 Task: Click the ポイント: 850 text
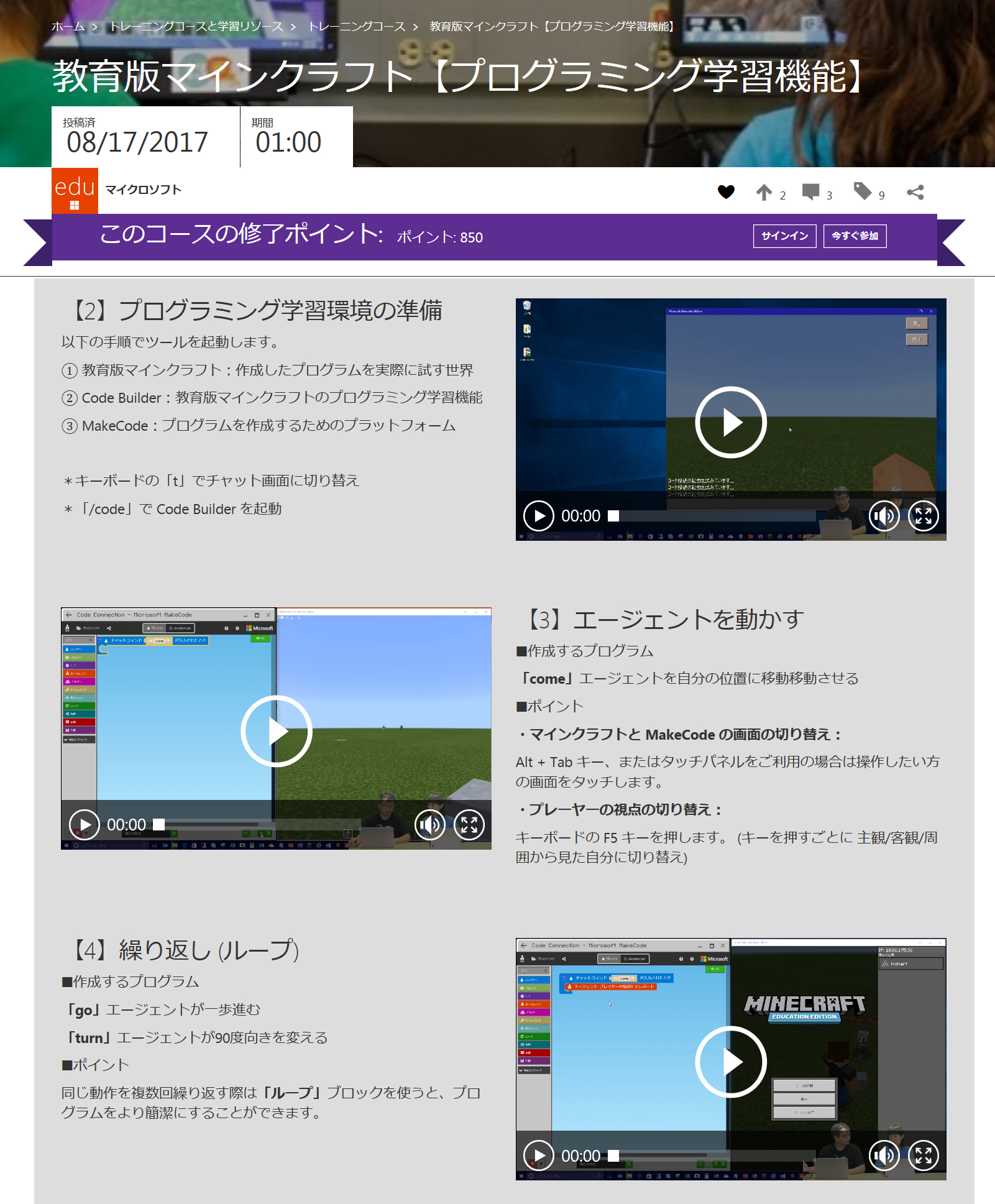click(440, 237)
